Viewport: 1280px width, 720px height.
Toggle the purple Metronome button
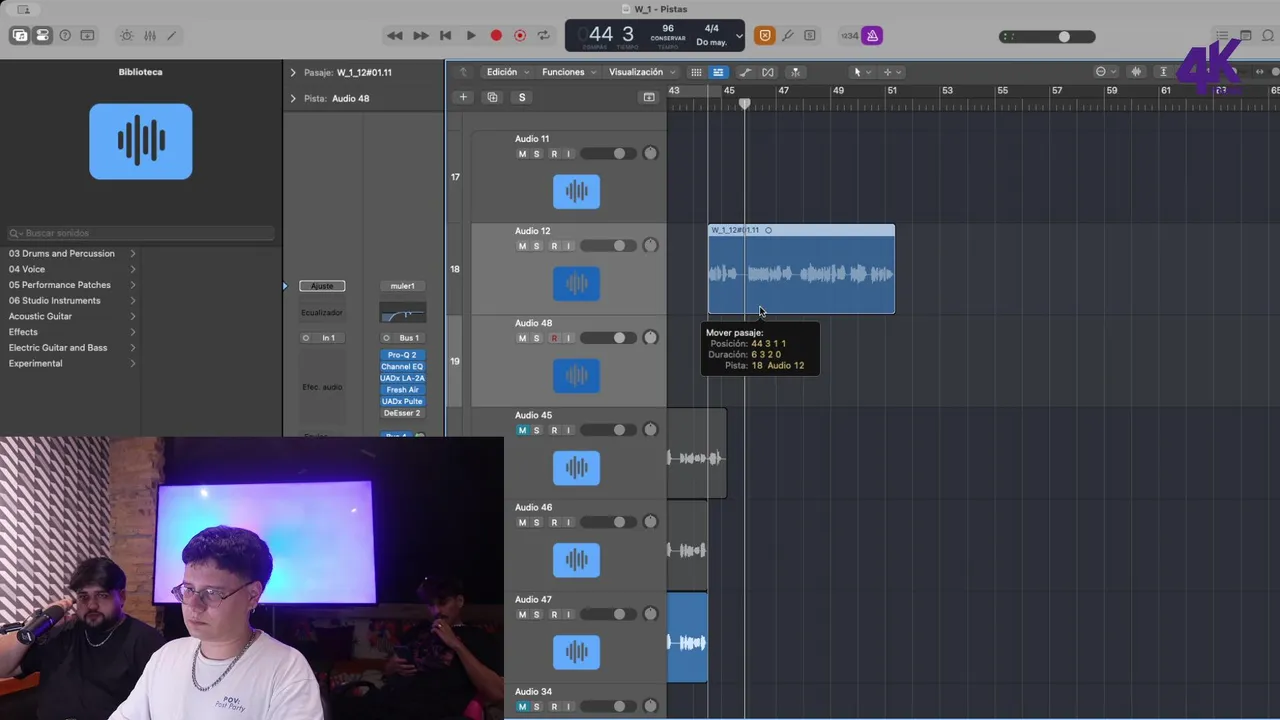pyautogui.click(x=872, y=35)
